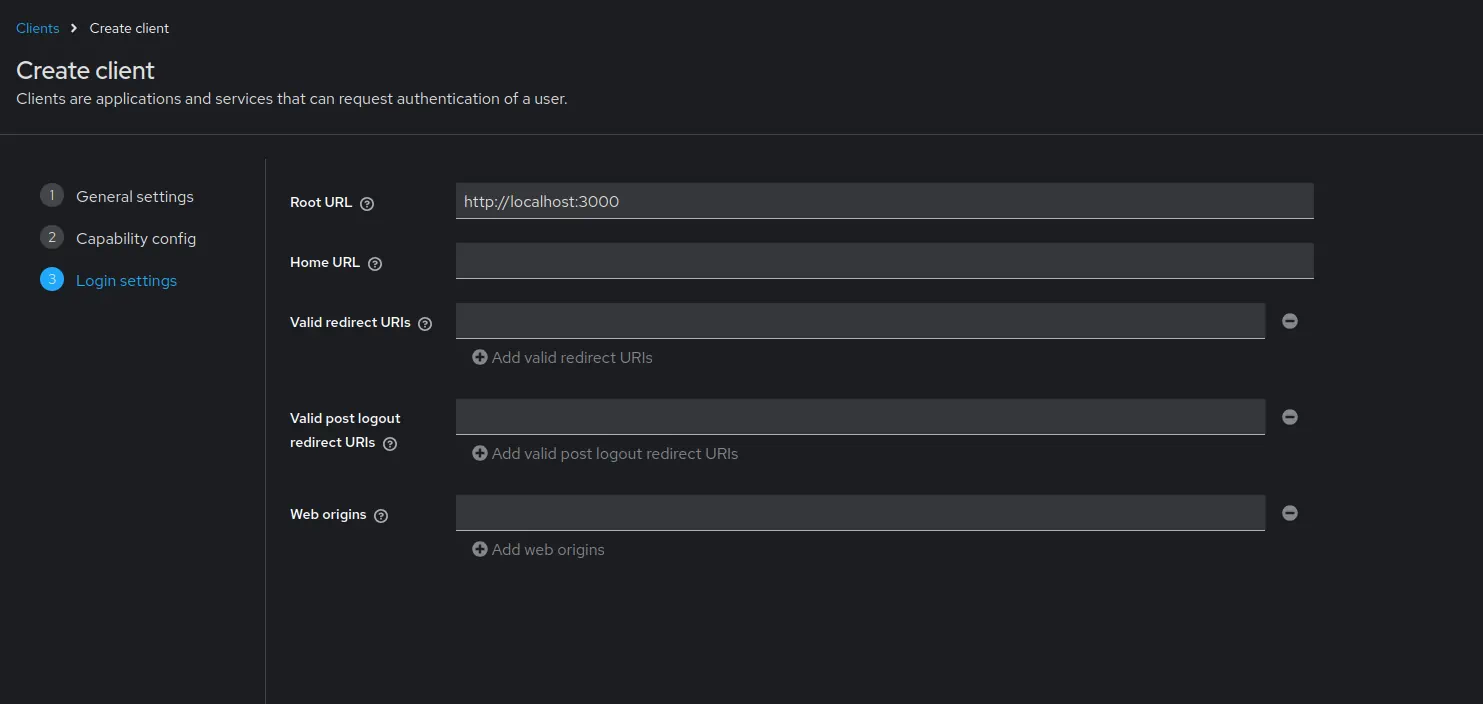Remove the Web origins entry
This screenshot has width=1483, height=704.
tap(1290, 513)
